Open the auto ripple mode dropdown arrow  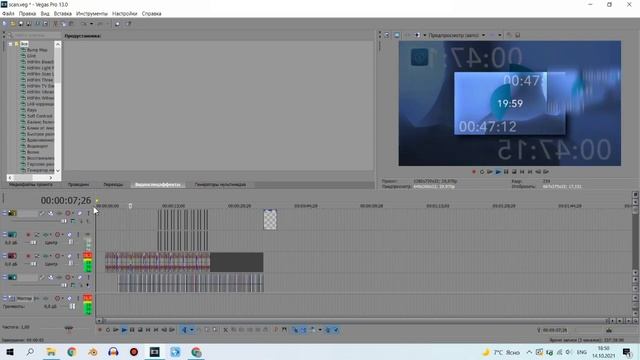tap(320, 330)
